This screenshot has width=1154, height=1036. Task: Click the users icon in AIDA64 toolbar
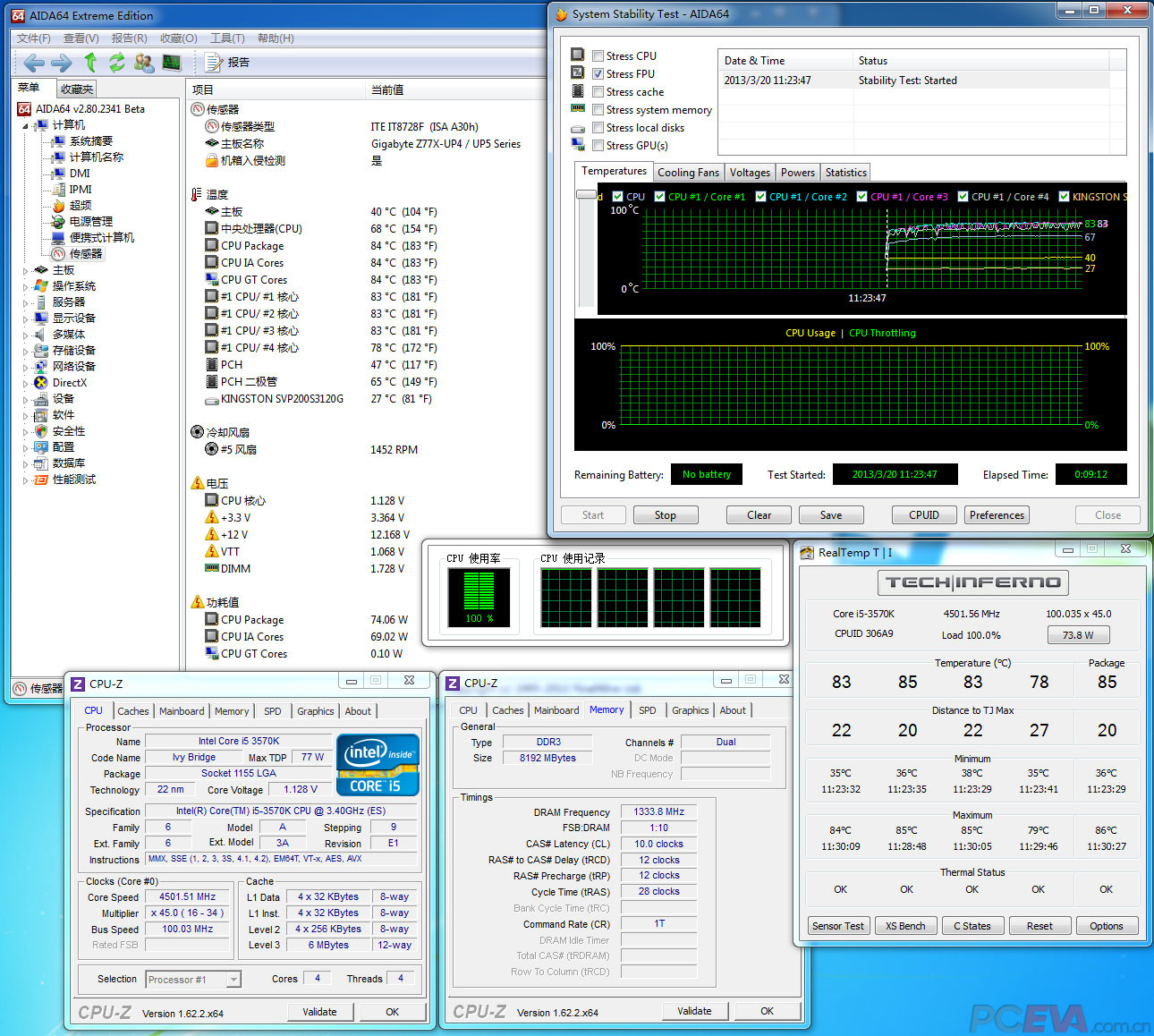click(143, 63)
